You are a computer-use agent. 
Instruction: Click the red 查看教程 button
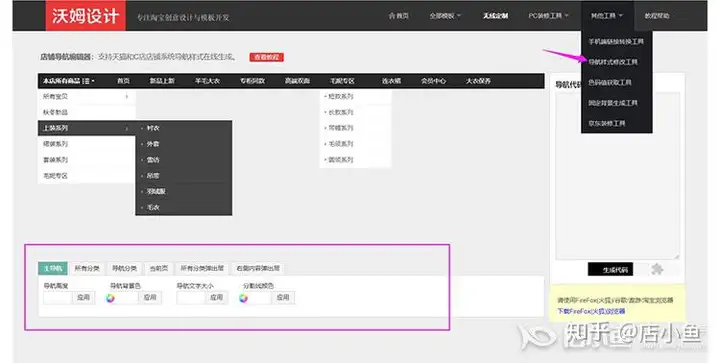(x=266, y=57)
